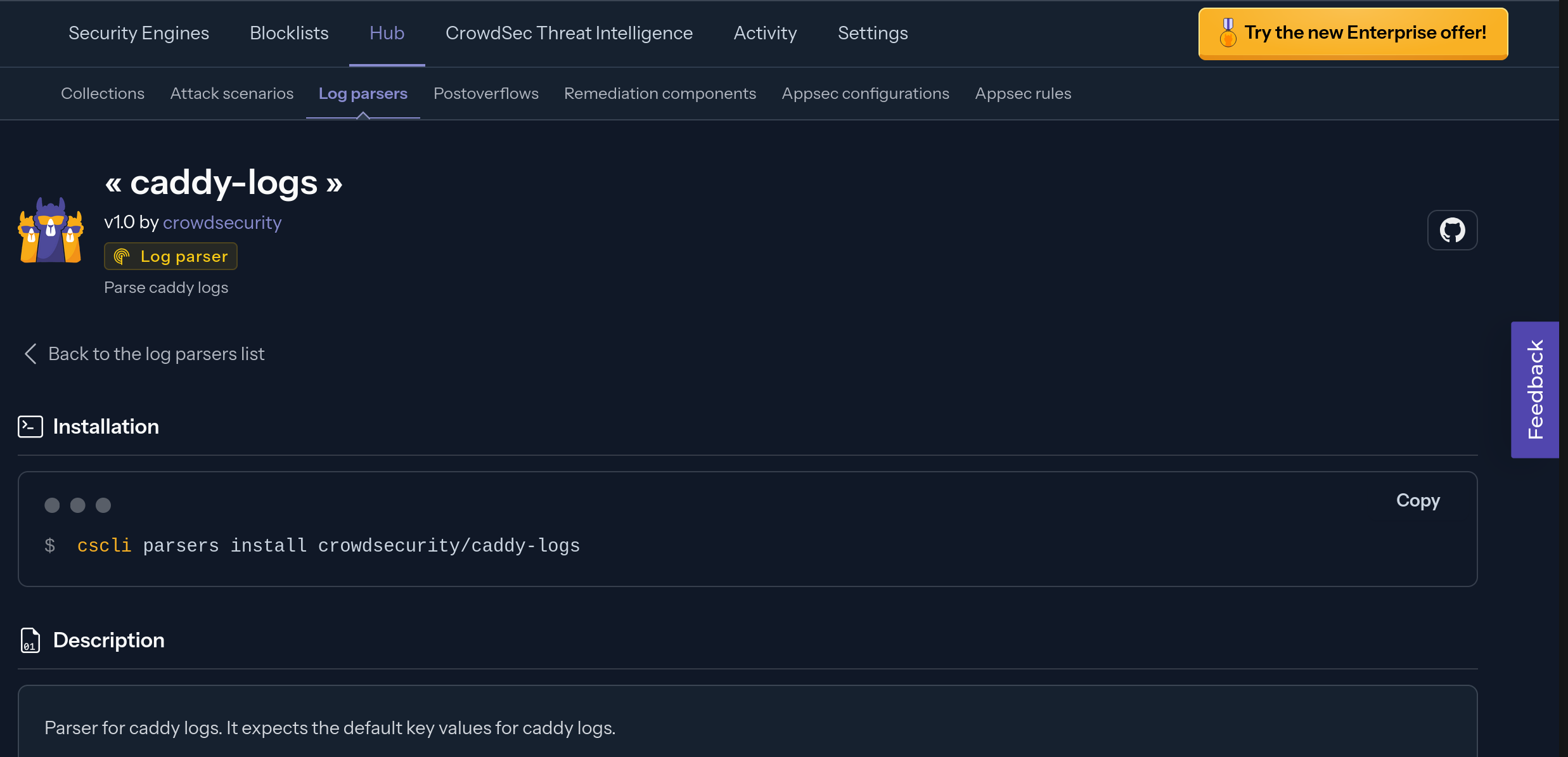This screenshot has height=757, width=1568.
Task: Click the fingerprint icon in Log parser badge
Action: [x=122, y=256]
